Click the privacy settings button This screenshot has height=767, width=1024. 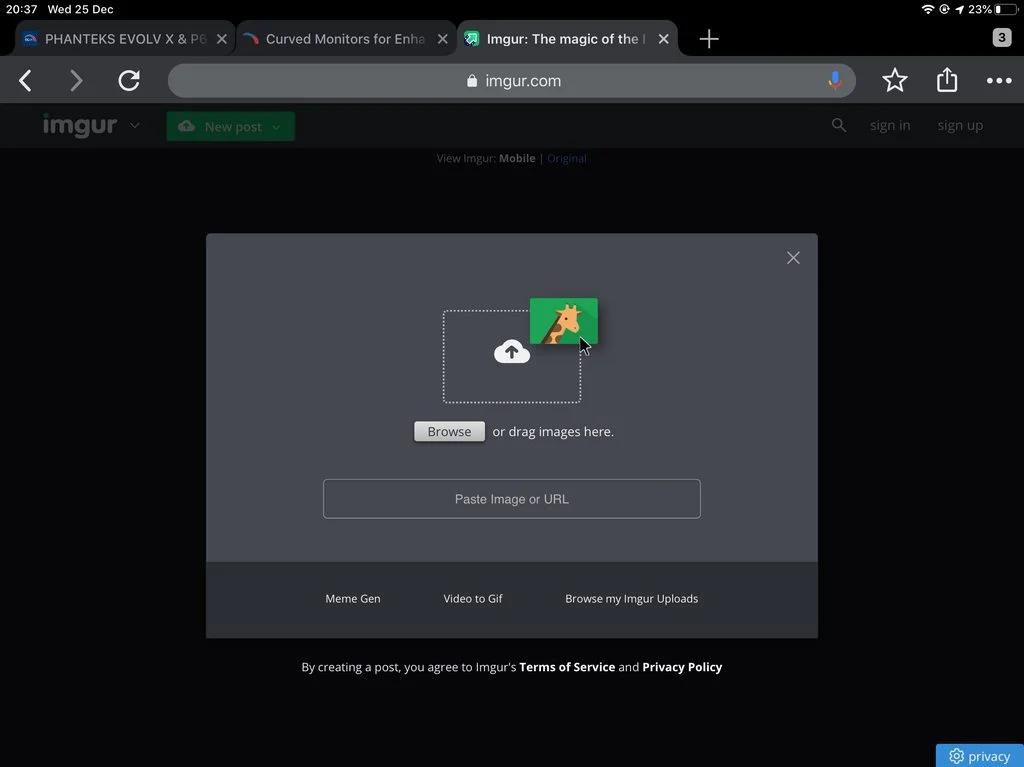pyautogui.click(x=980, y=755)
